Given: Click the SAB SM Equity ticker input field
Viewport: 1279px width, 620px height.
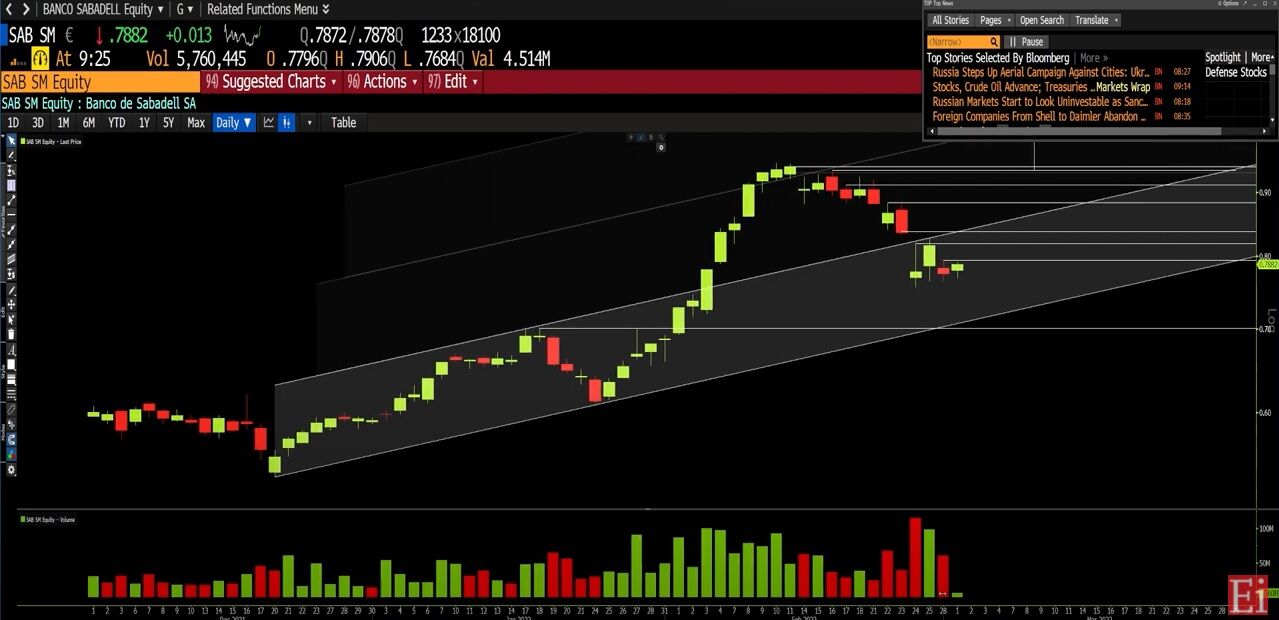Looking at the screenshot, I should pyautogui.click(x=100, y=82).
